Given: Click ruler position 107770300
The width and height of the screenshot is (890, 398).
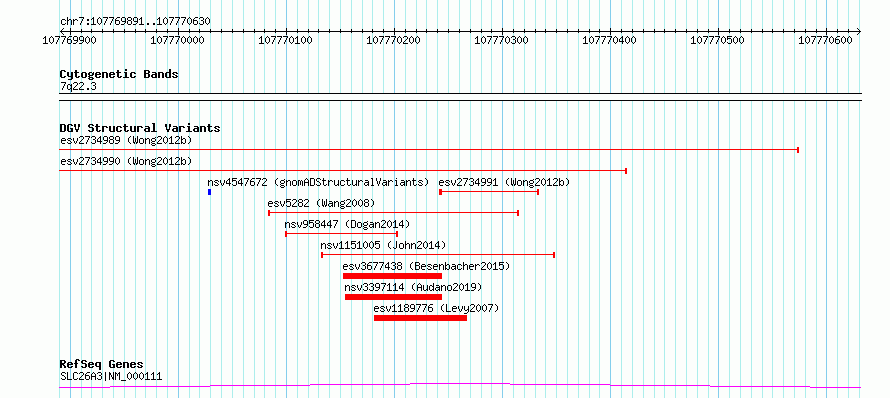Looking at the screenshot, I should tap(502, 40).
